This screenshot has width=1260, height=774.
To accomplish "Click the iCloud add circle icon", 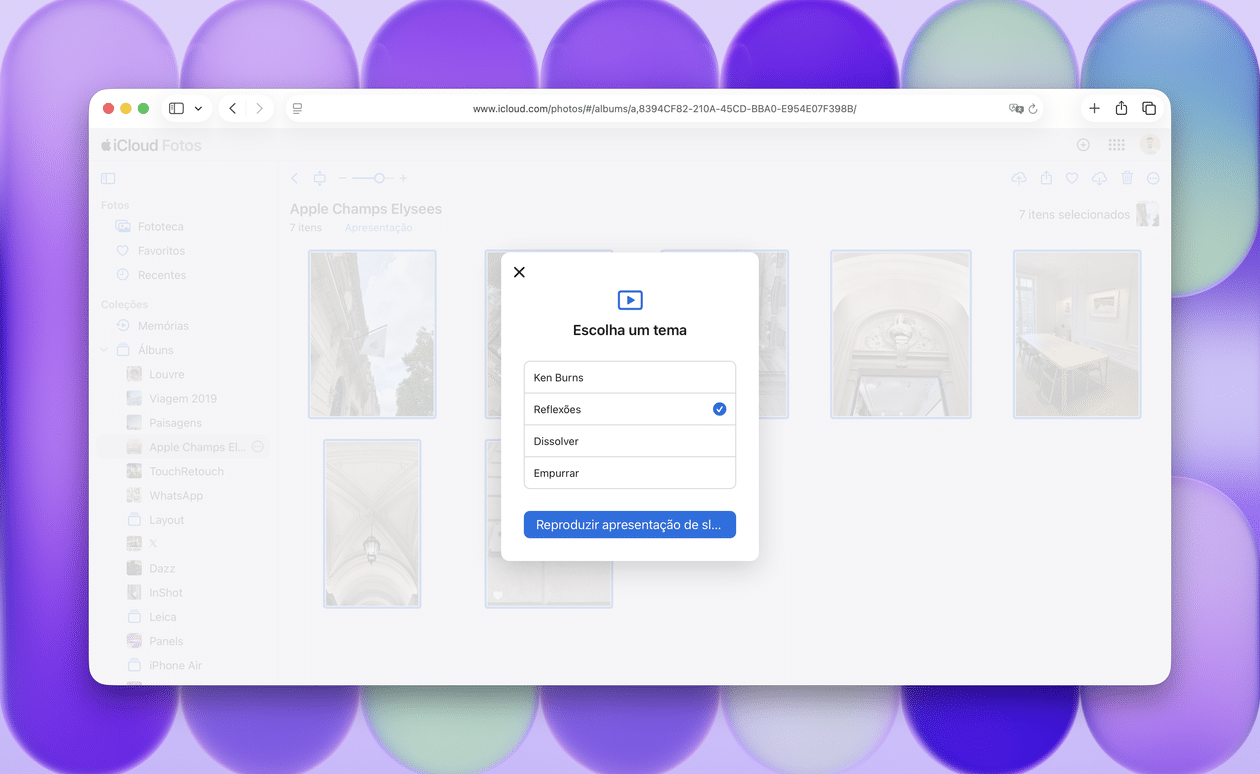I will (x=1083, y=145).
